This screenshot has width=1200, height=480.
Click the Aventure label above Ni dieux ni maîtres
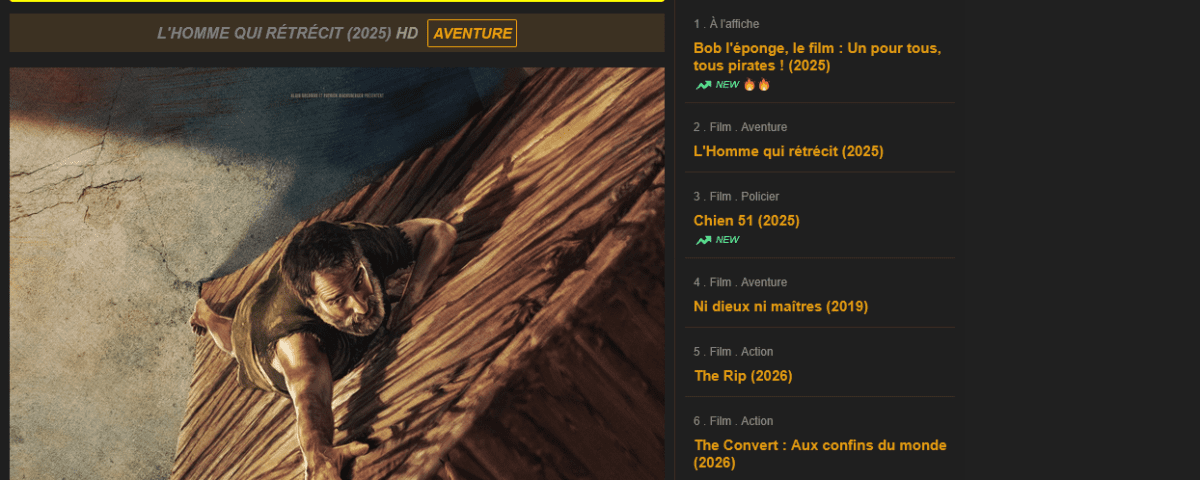pyautogui.click(x=764, y=282)
